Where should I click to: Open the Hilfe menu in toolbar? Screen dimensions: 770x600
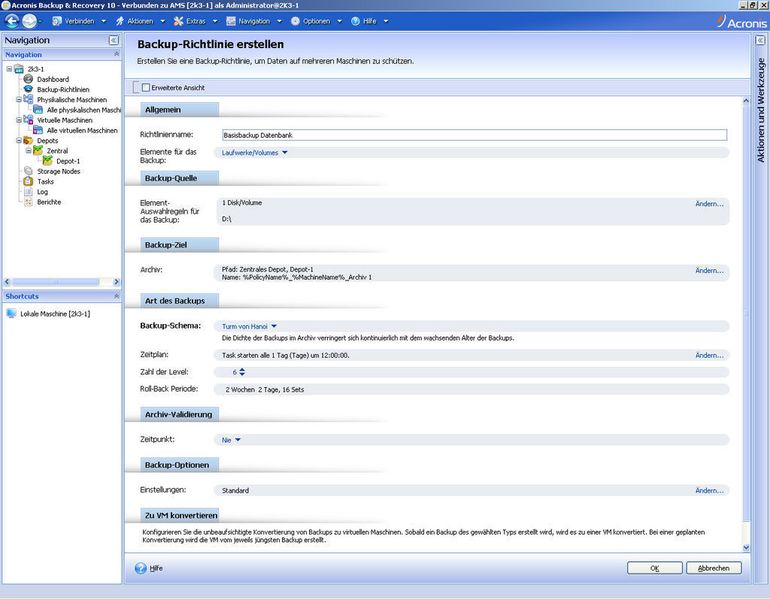point(369,21)
